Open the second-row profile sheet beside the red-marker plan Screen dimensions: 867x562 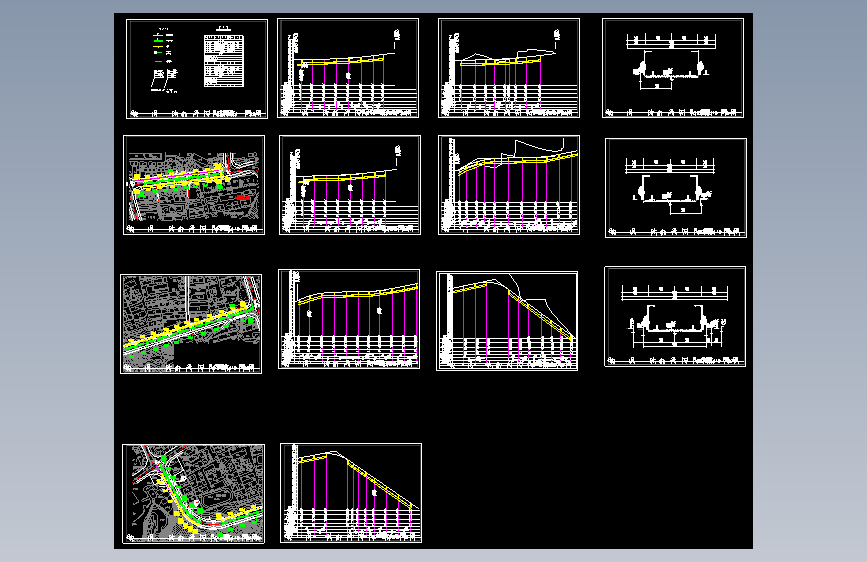pyautogui.click(x=350, y=185)
